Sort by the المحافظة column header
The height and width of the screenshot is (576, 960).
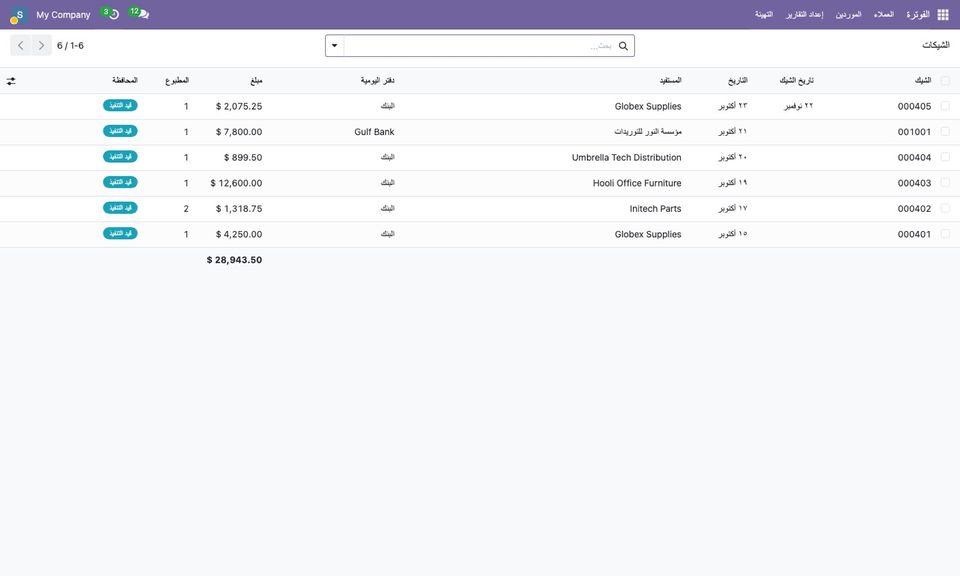click(x=125, y=81)
